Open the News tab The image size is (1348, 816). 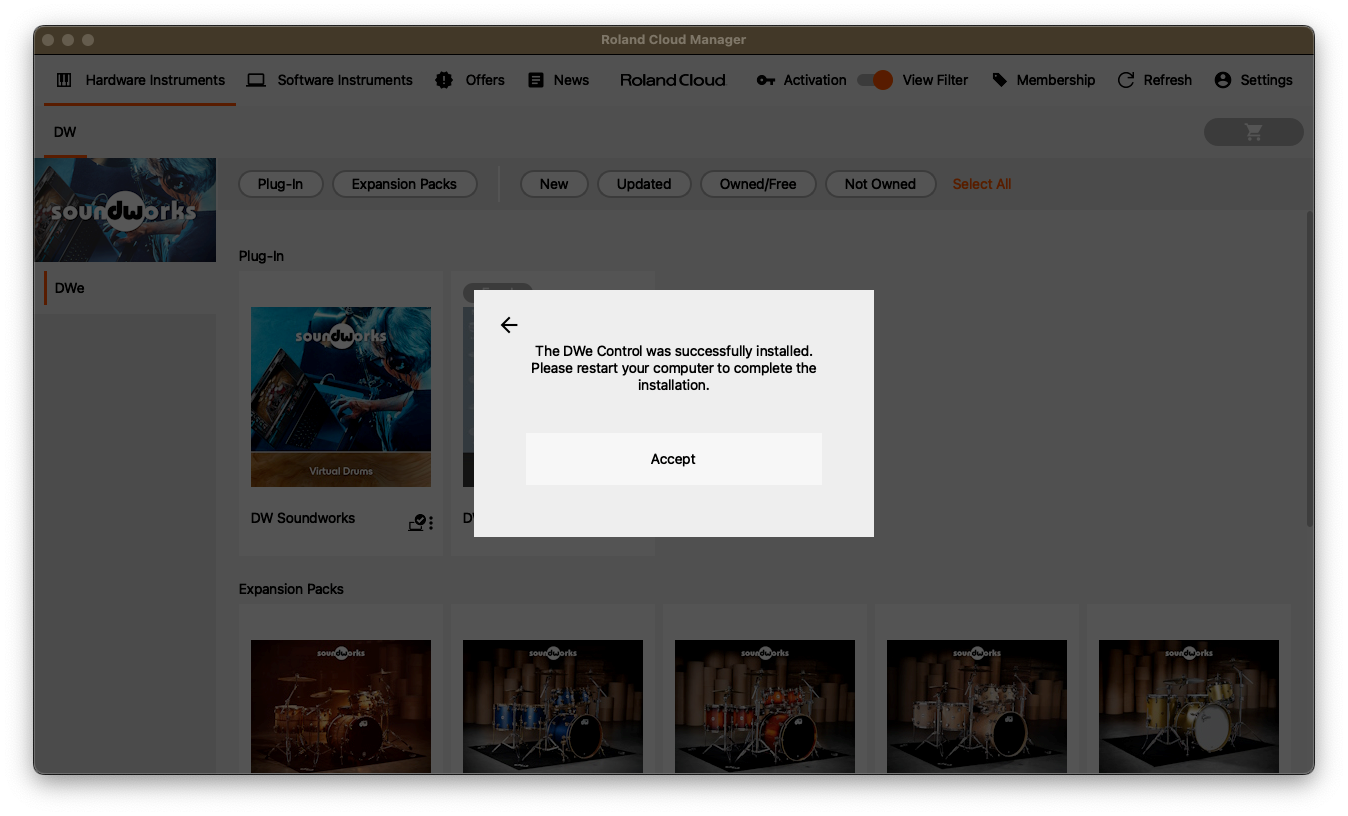point(559,80)
